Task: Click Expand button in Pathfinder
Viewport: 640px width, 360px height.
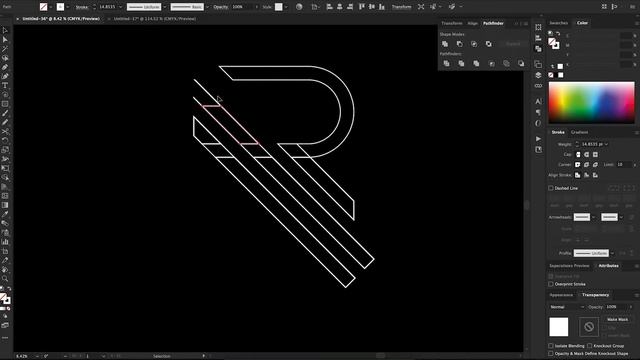Action: tap(513, 44)
